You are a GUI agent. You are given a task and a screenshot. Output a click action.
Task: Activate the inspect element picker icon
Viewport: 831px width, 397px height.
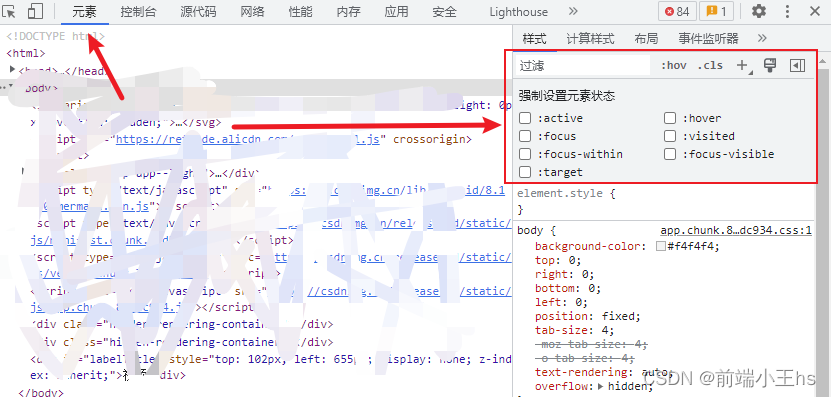[x=11, y=11]
